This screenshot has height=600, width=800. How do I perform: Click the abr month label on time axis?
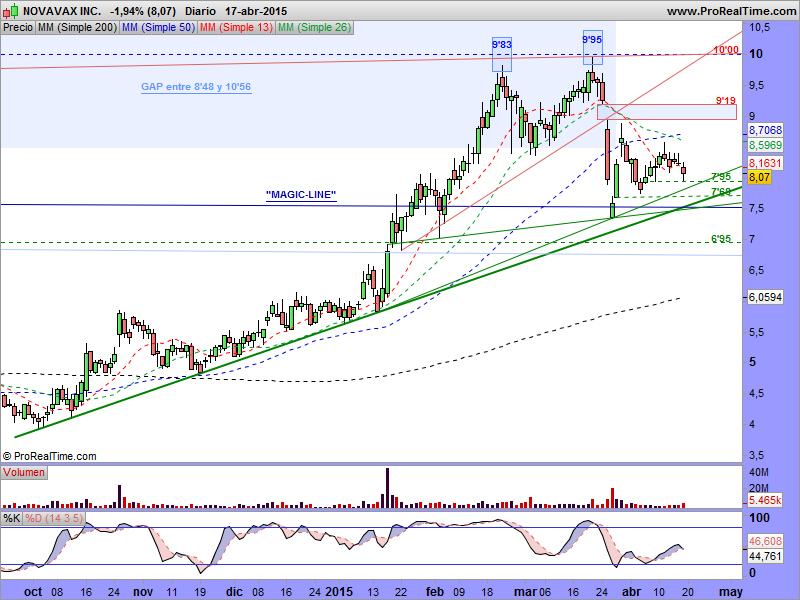point(632,592)
